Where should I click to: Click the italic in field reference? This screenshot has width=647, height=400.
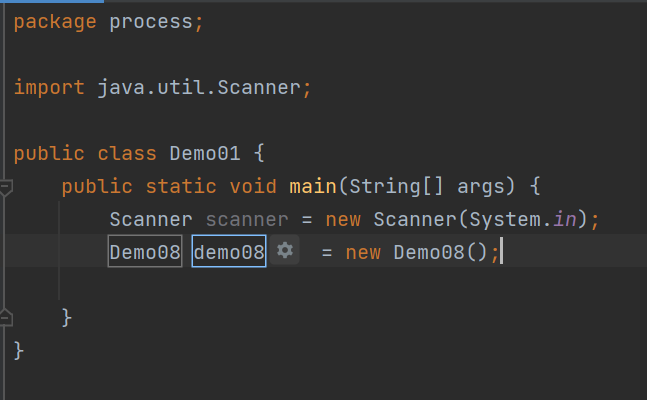point(565,219)
